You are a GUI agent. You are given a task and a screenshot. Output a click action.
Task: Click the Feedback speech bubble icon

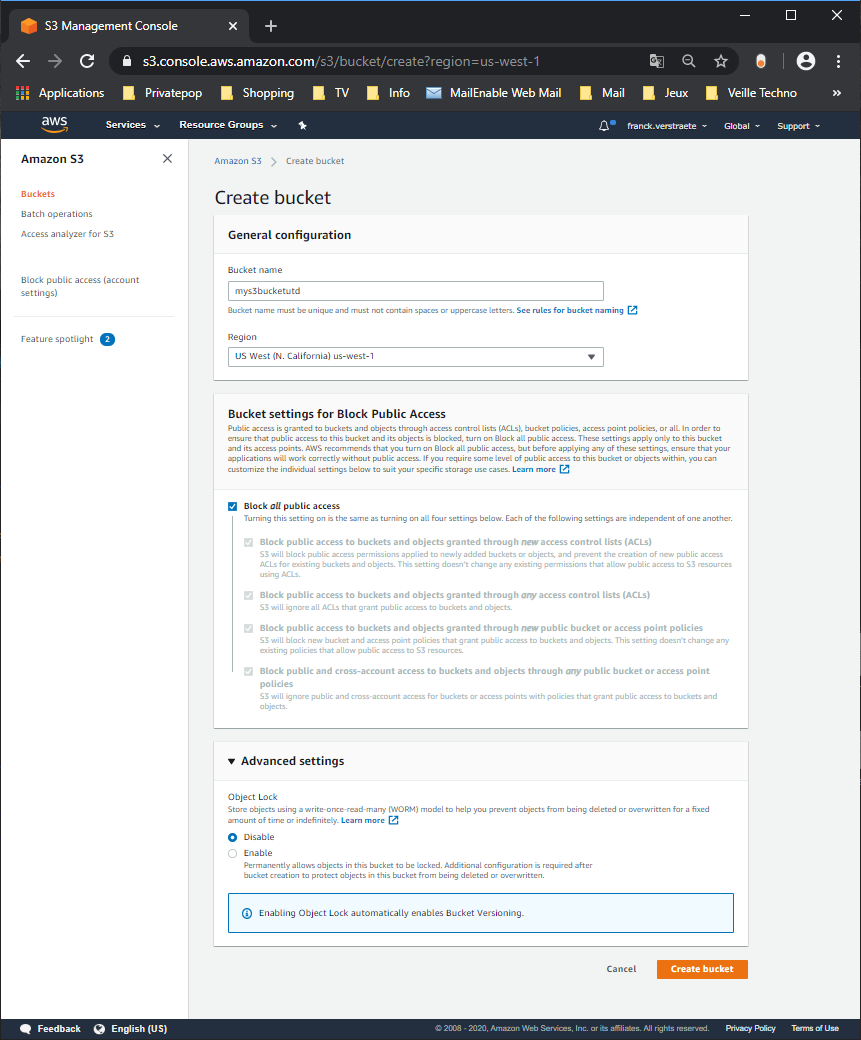coord(26,1029)
